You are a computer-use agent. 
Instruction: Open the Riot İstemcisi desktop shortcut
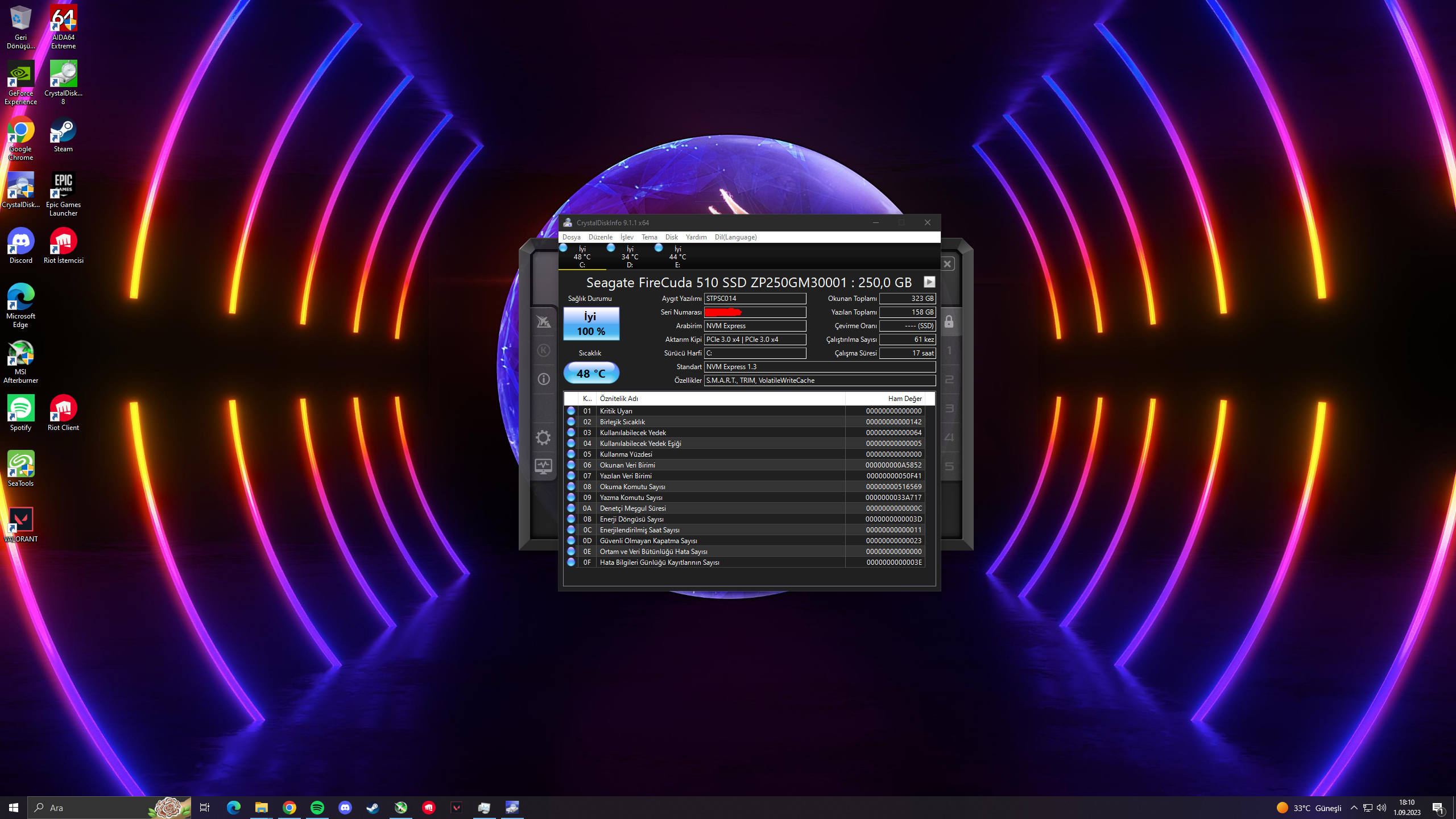click(63, 246)
